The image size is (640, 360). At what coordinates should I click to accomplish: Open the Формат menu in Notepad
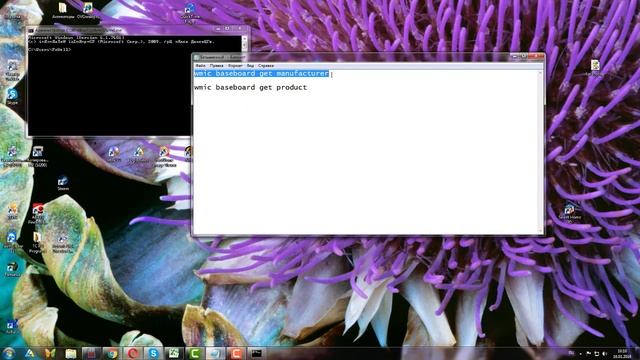235,65
